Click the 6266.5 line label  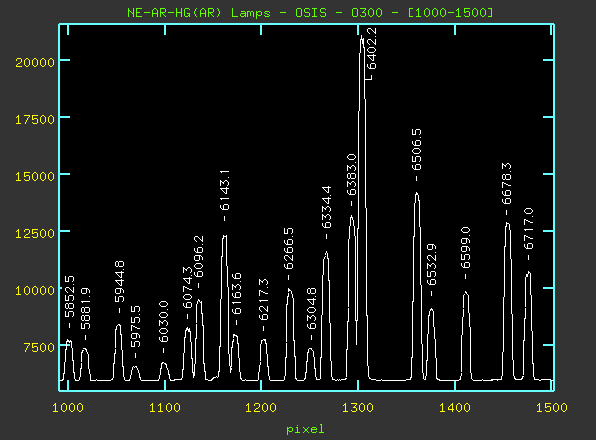288,248
